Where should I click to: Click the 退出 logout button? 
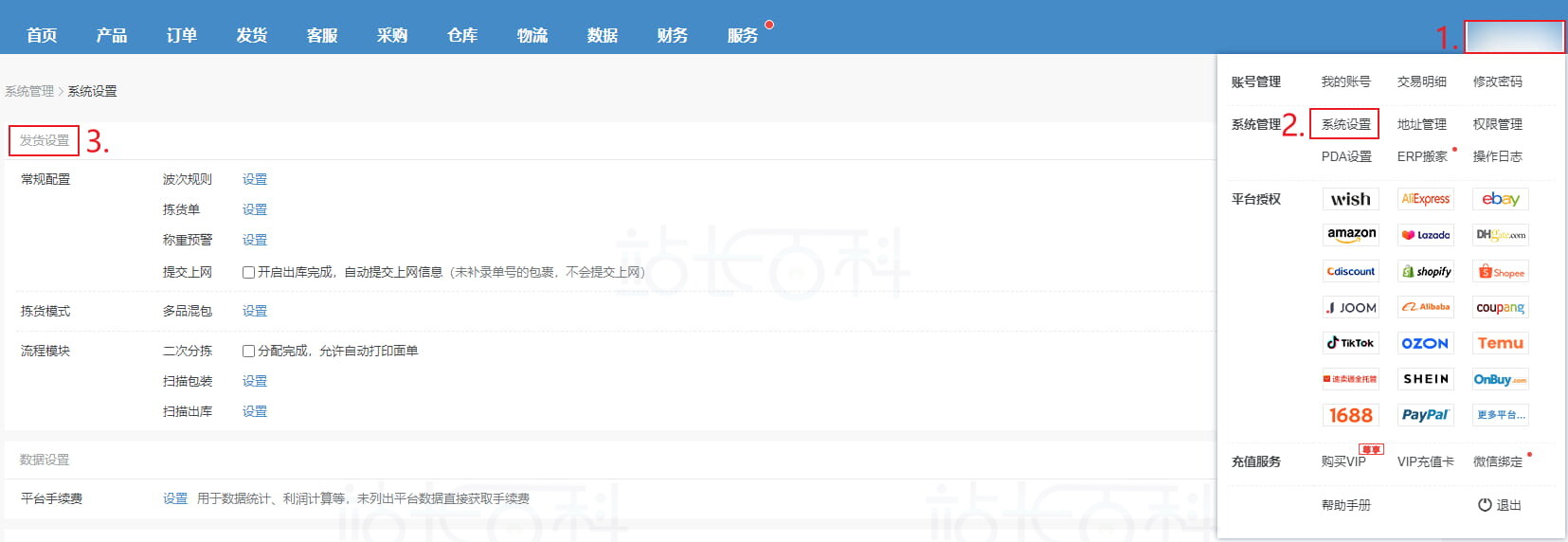click(x=1500, y=505)
